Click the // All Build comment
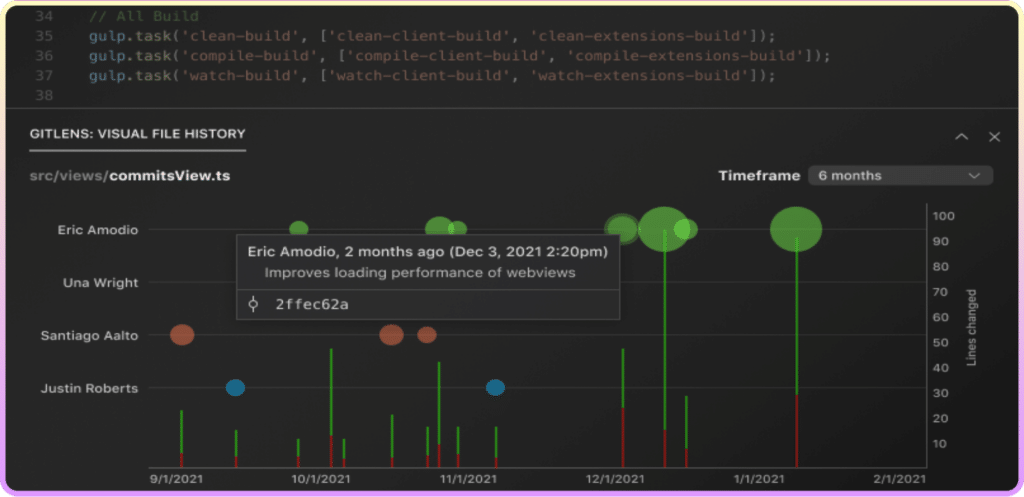The width and height of the screenshot is (1024, 497). (x=144, y=16)
